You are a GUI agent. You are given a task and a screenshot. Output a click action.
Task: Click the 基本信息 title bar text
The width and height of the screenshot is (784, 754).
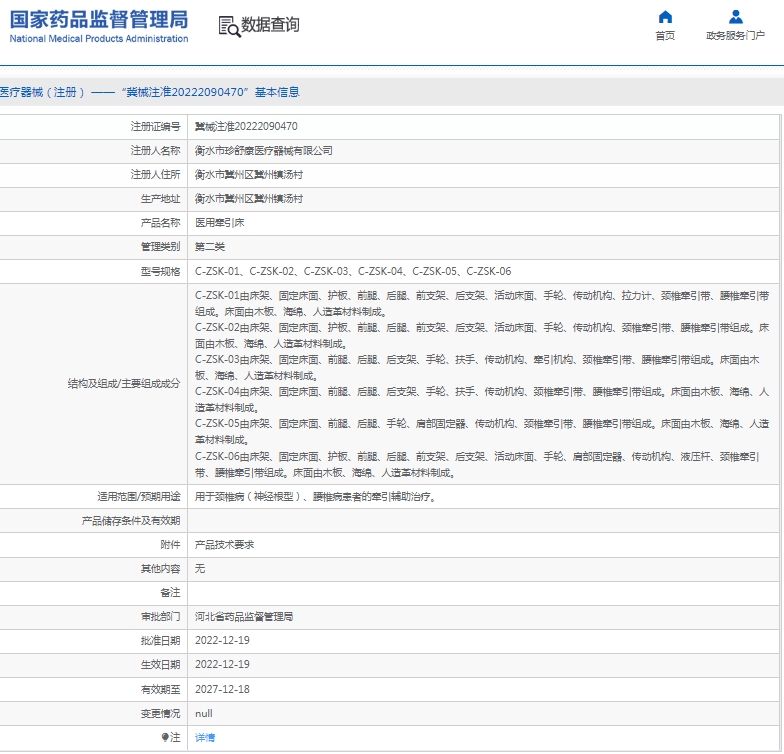click(x=277, y=92)
